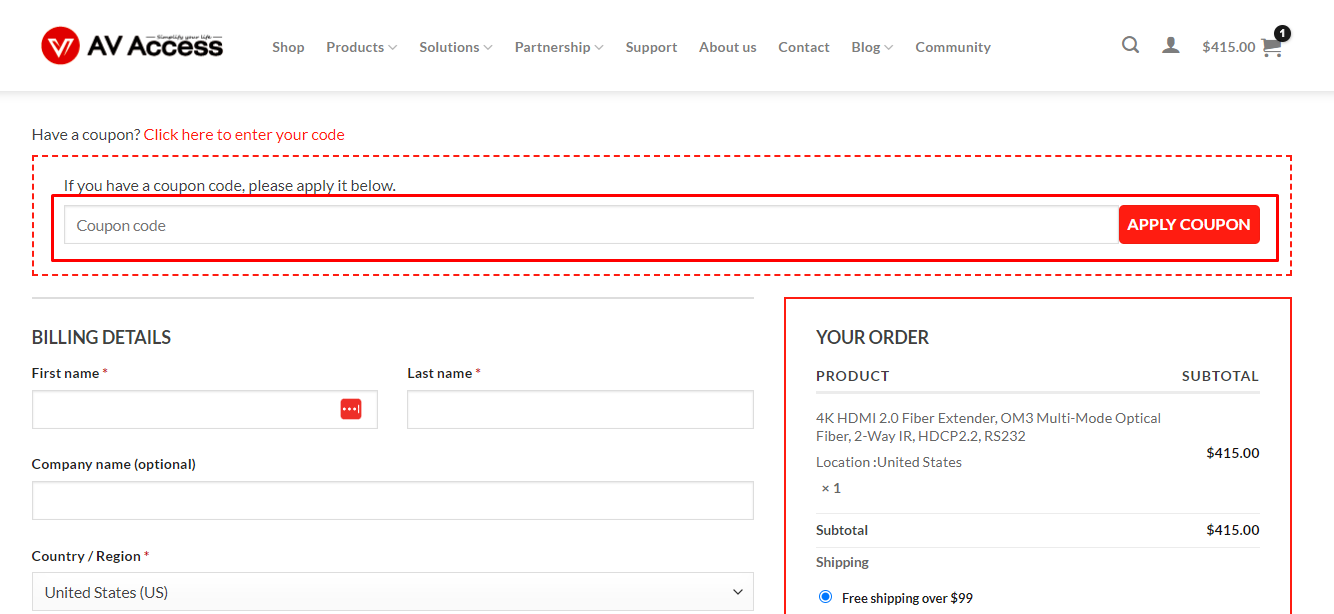Open the search magnifier icon
The image size is (1334, 614).
tap(1130, 45)
